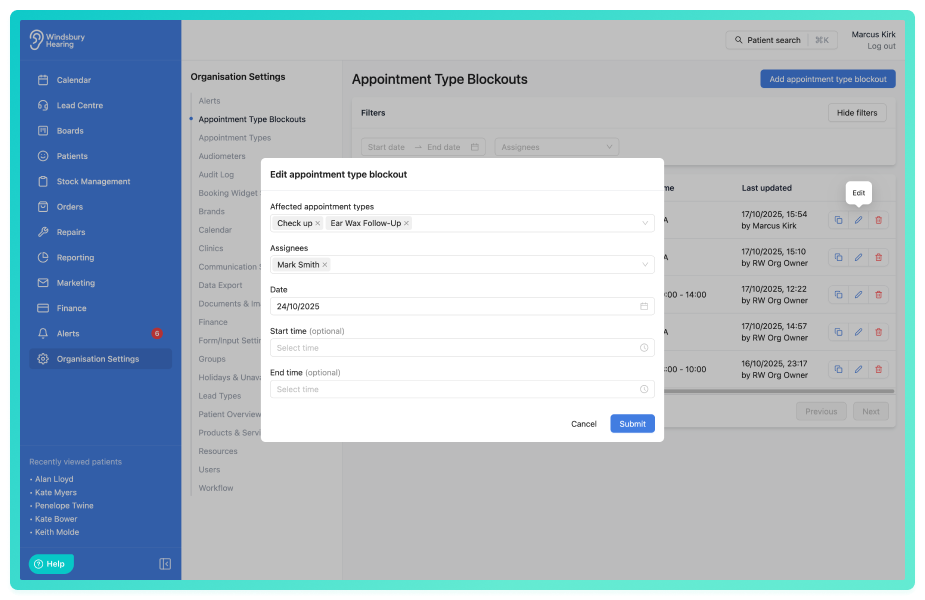The image size is (925, 600).
Task: Copy the blockout updated 17/10/2025, 14:57
Action: (x=838, y=332)
